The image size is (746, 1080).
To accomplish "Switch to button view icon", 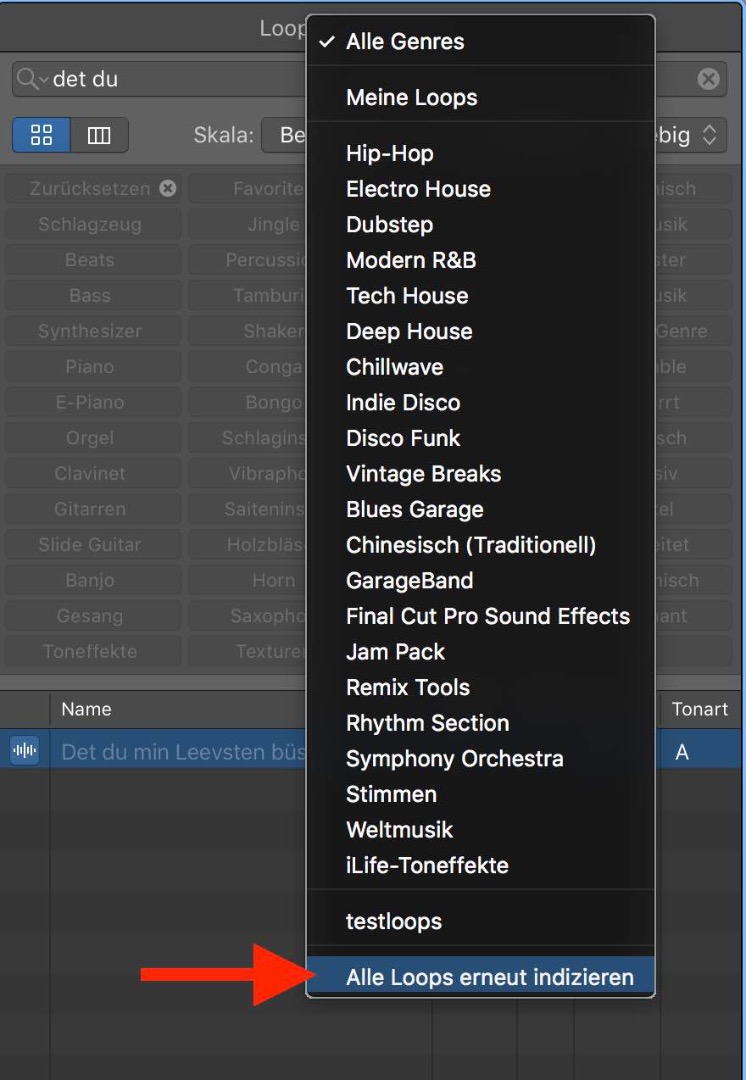I will (41, 135).
